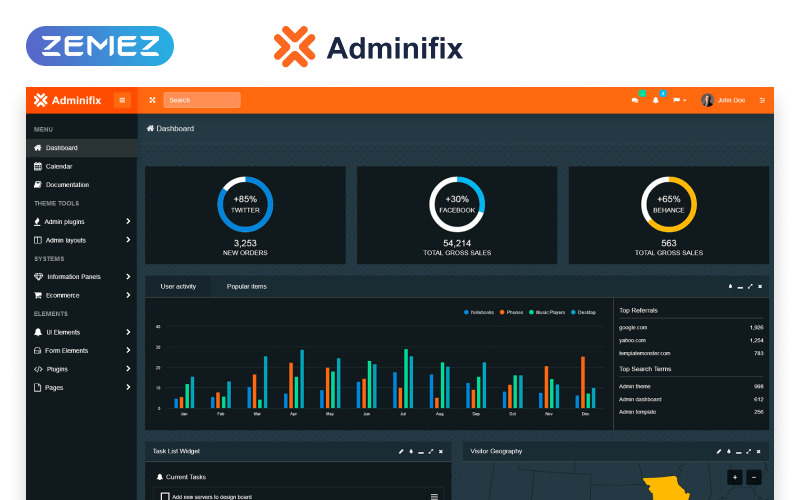
Task: Expand the Visitor Geography panel to fullscreen
Action: point(749,451)
